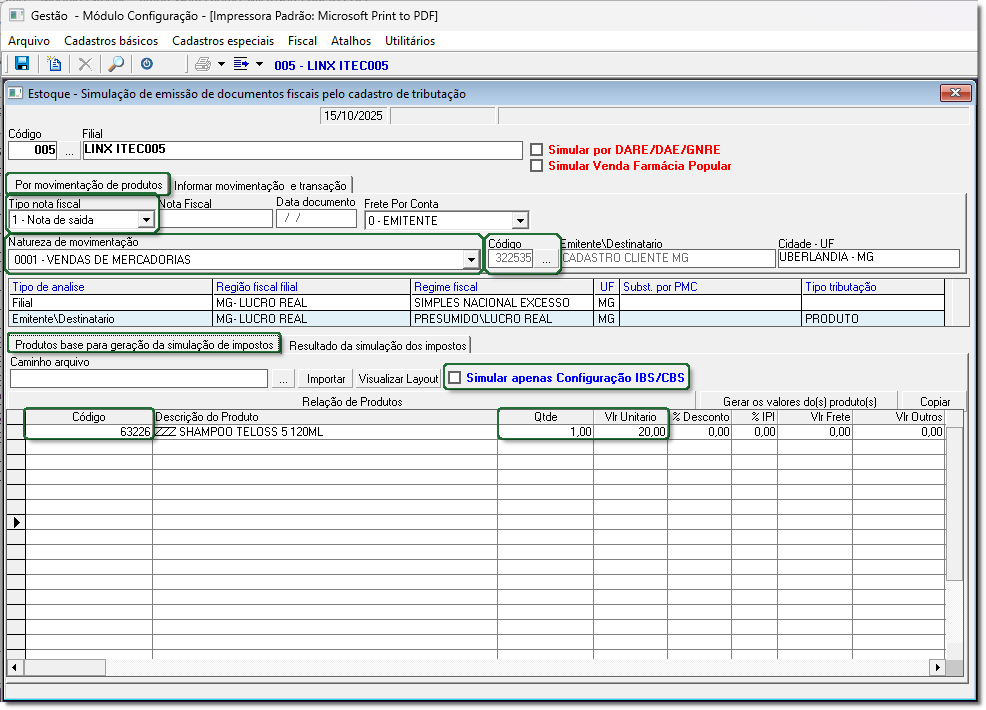The width and height of the screenshot is (986, 710).
Task: Click the list export toolbar icon
Action: click(241, 64)
